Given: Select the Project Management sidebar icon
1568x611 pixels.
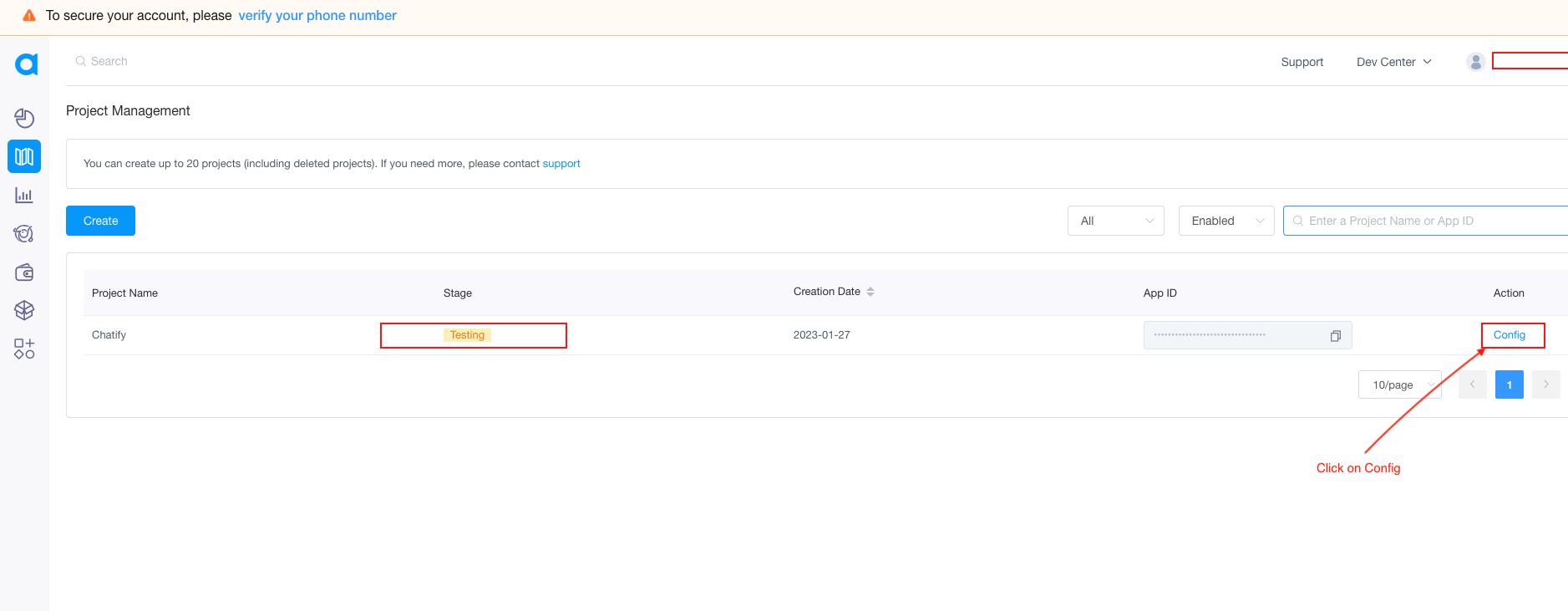Looking at the screenshot, I should 24,156.
